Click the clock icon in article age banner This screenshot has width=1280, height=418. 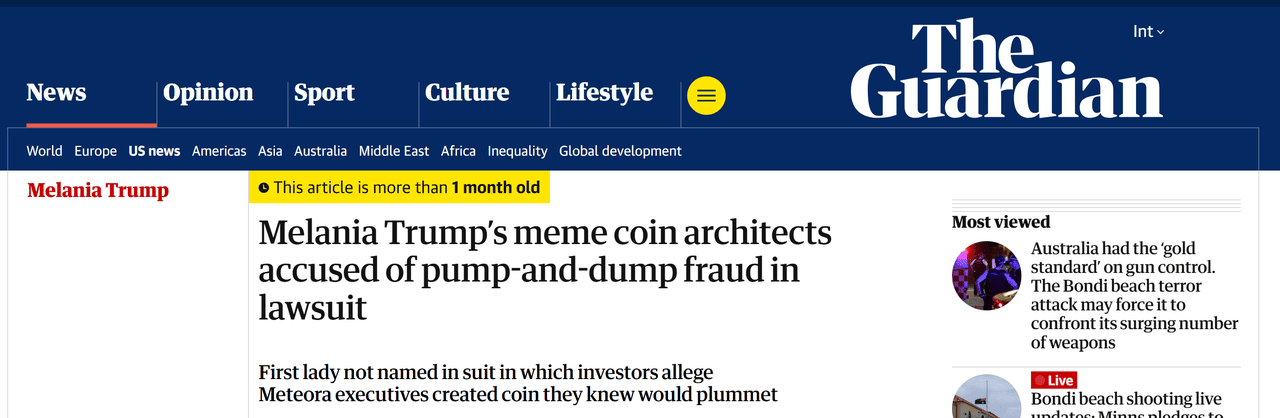coord(264,188)
